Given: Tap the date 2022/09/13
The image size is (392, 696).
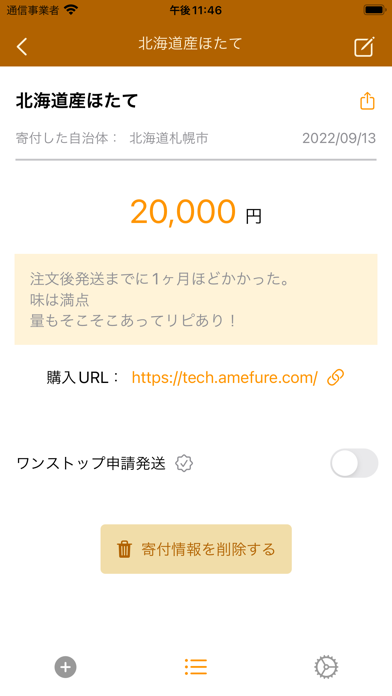Looking at the screenshot, I should tap(339, 138).
